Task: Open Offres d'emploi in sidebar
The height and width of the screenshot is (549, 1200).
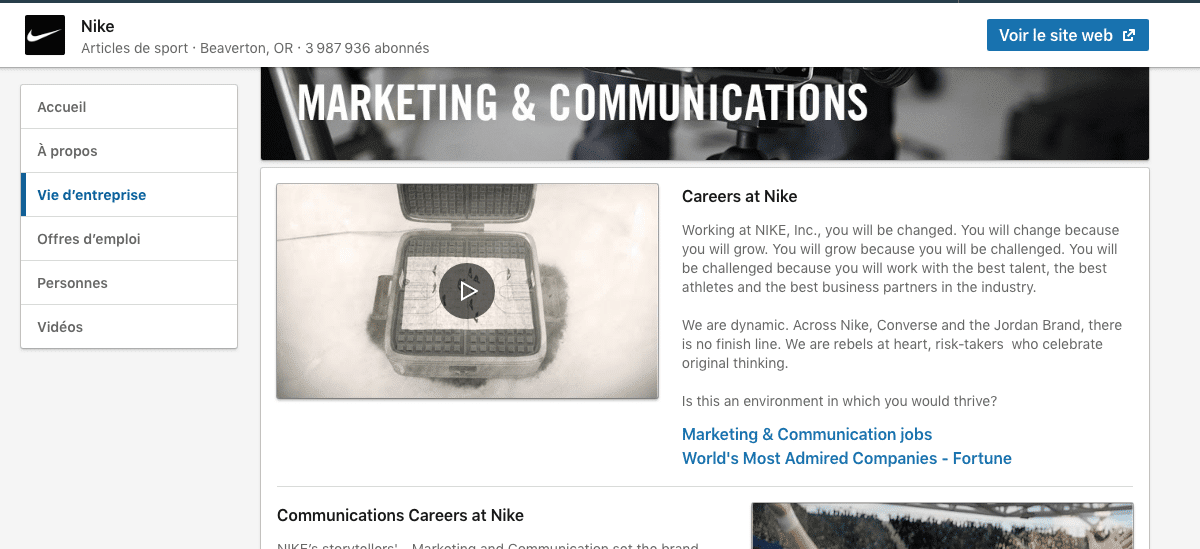Action: point(129,239)
